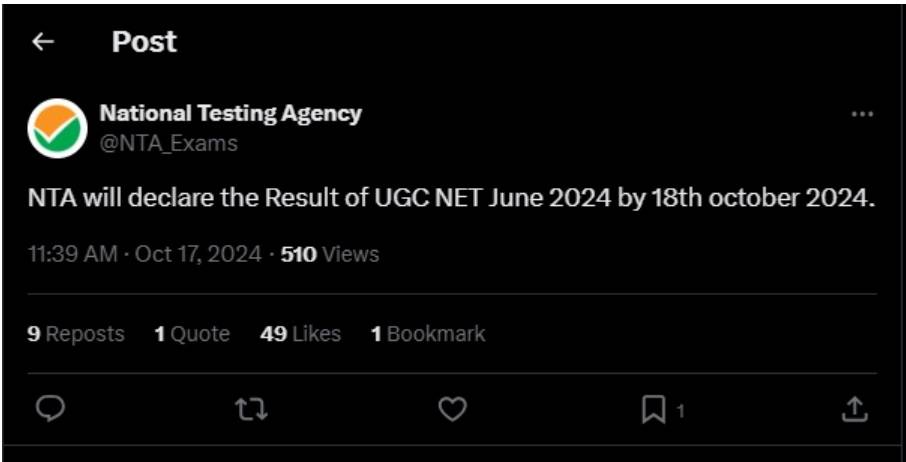The height and width of the screenshot is (462, 906).
Task: Share the post via the upload-arrow icon
Action: coord(854,408)
